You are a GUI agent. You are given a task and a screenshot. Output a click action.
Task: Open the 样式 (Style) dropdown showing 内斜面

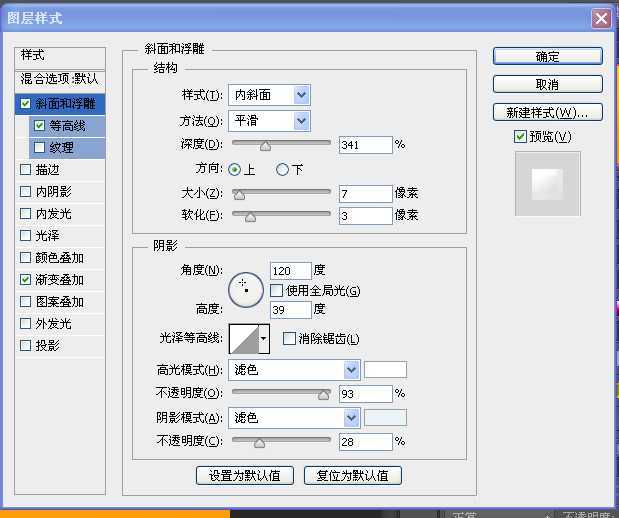coord(269,95)
